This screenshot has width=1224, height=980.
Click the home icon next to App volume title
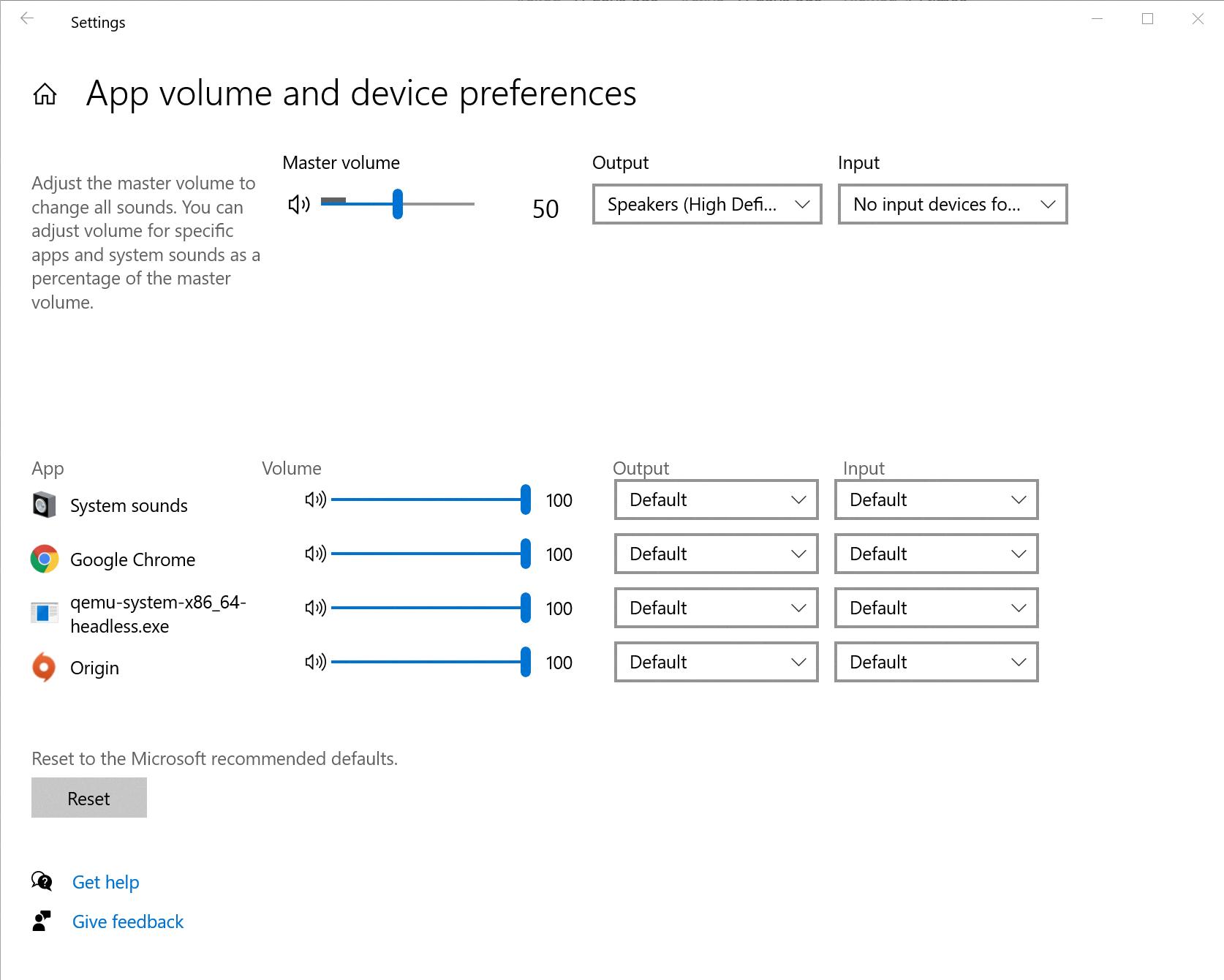click(45, 94)
